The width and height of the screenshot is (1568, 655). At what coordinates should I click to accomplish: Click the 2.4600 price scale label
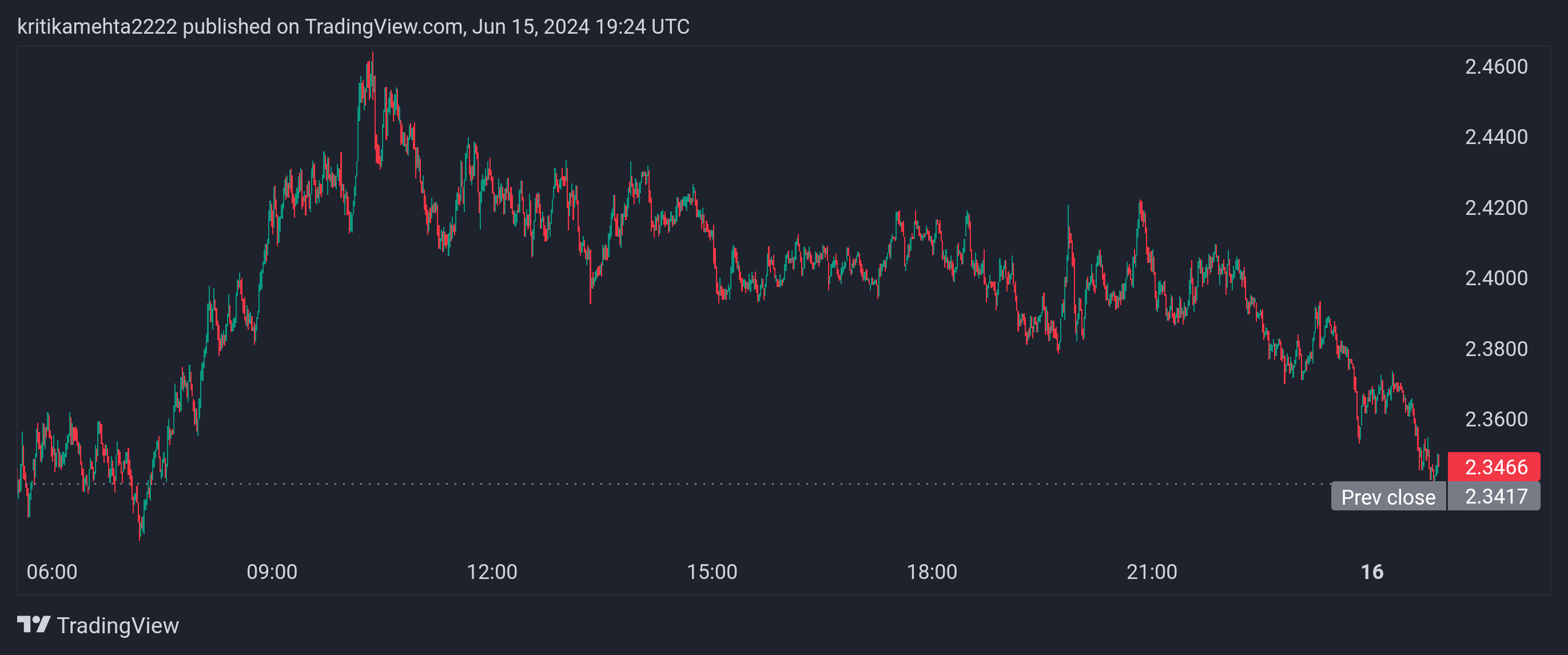[x=1496, y=66]
